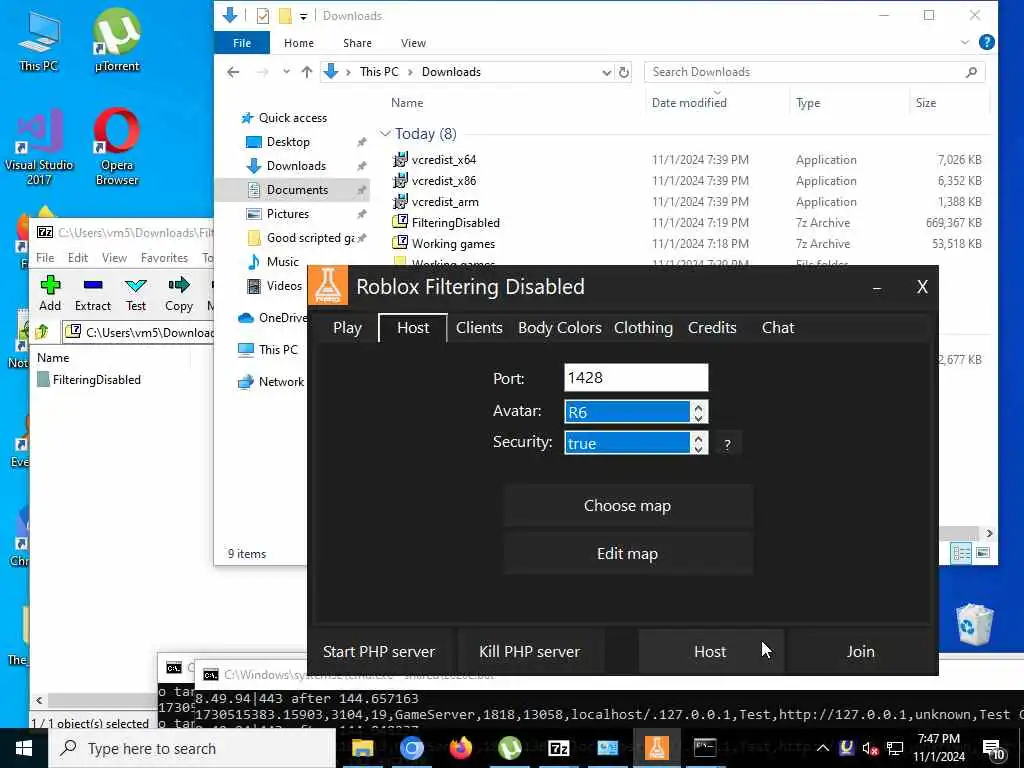Open the Security true combo box
The image size is (1024, 768).
(636, 443)
